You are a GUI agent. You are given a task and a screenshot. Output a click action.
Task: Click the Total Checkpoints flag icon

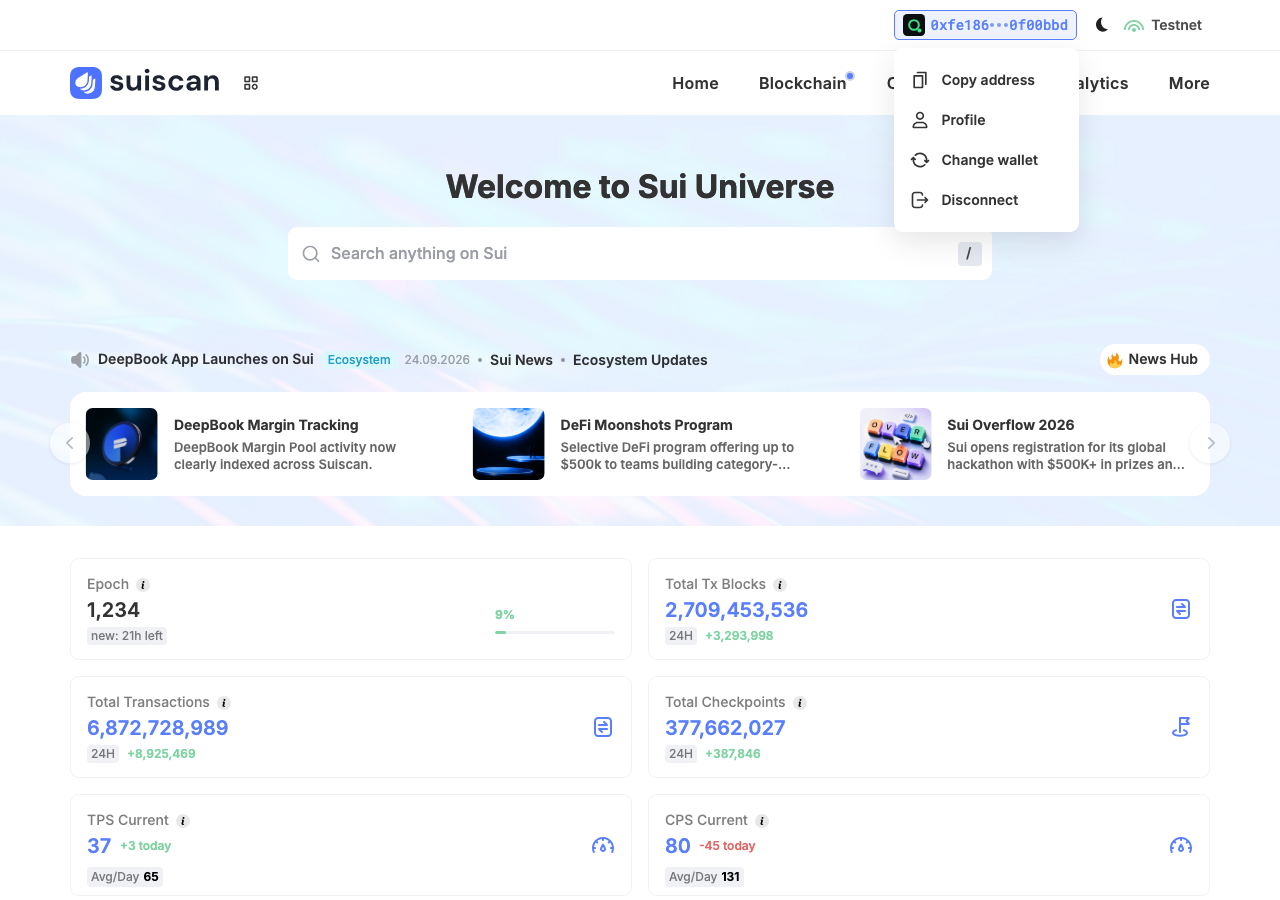tap(1181, 727)
